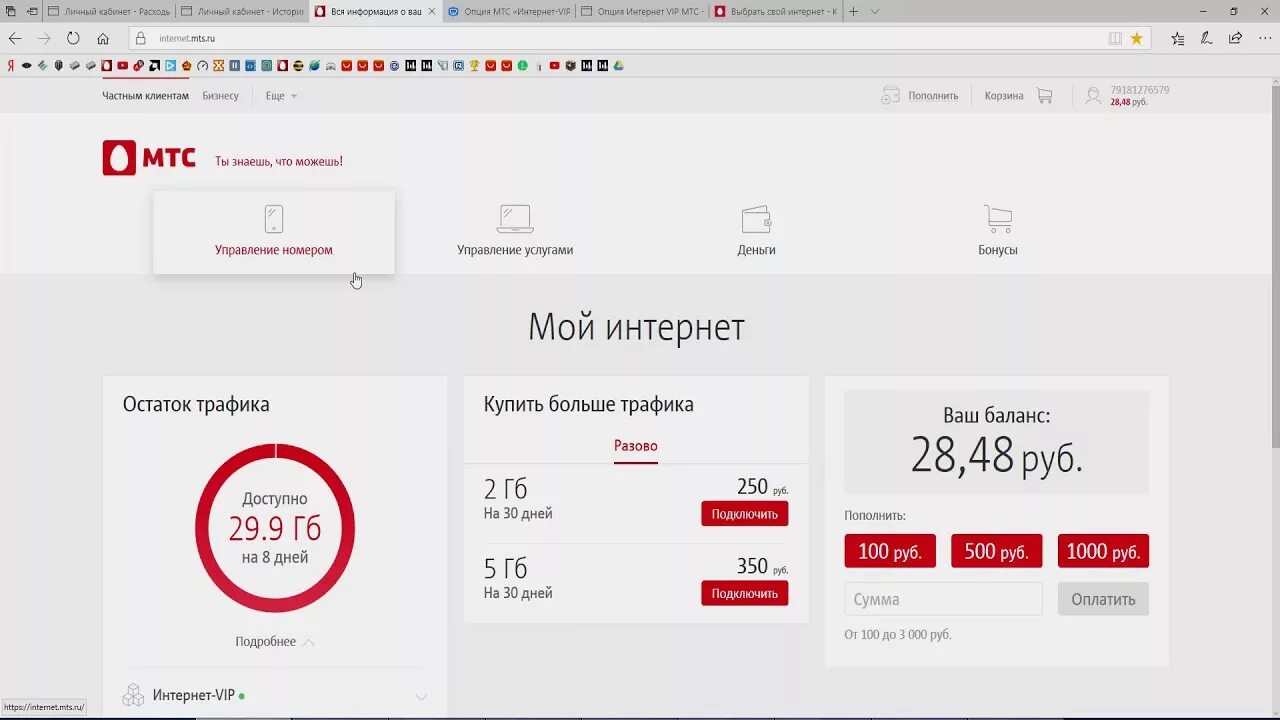This screenshot has width=1280, height=720.
Task: Click От 100 до 3 000 руб. hint
Action: 898,635
